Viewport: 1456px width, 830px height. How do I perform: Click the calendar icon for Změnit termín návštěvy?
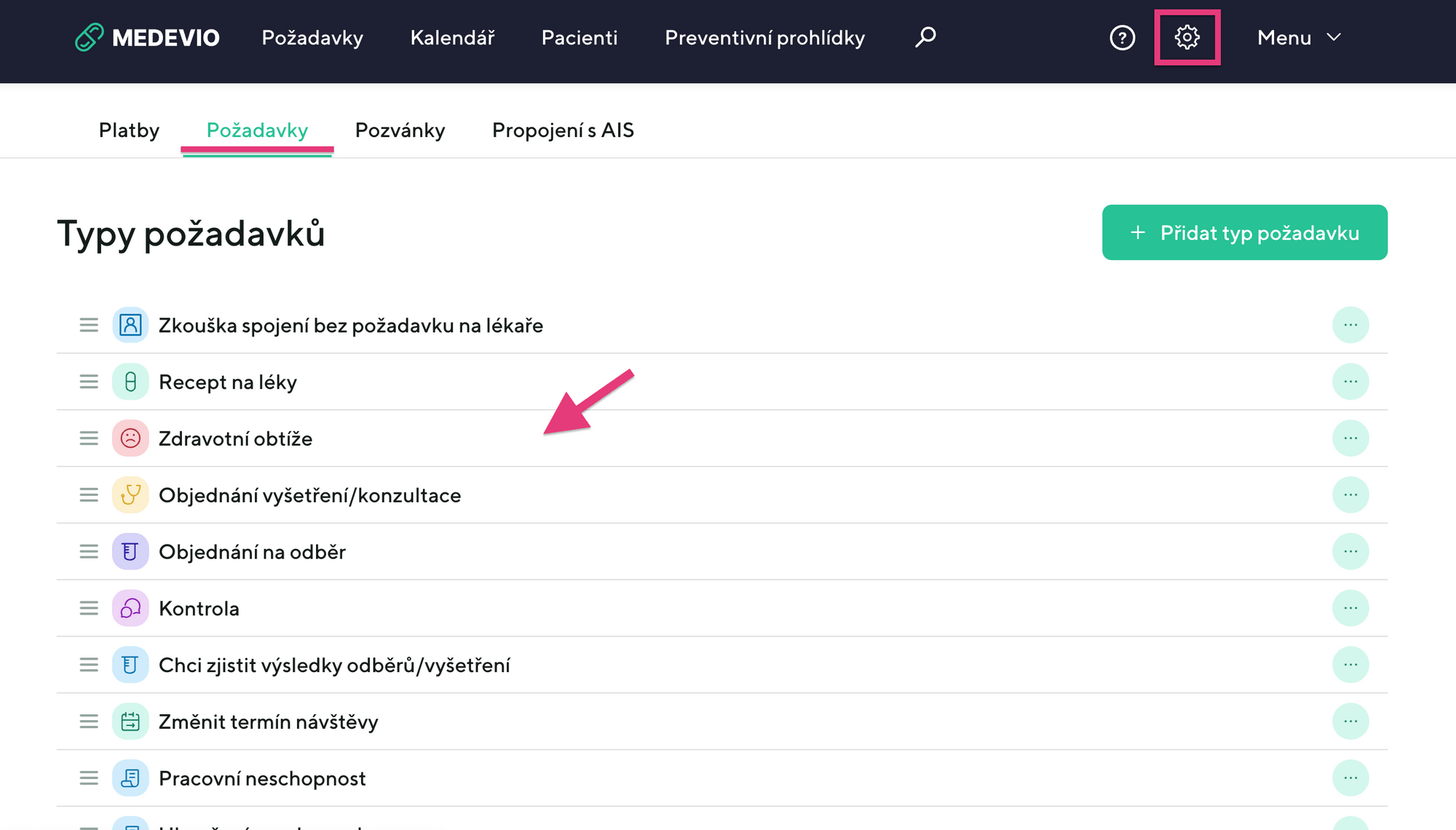coord(130,722)
